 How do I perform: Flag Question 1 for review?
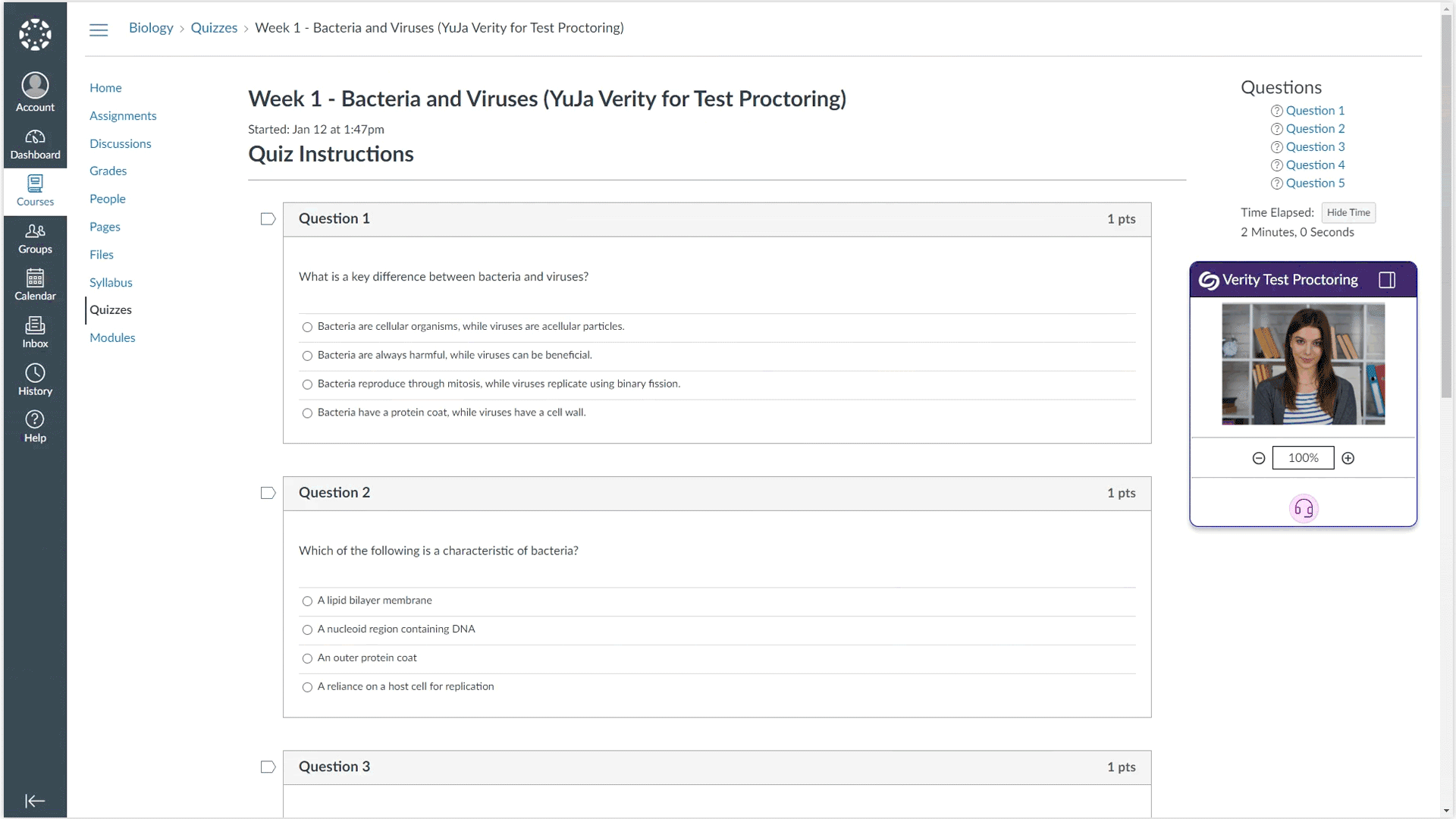267,219
